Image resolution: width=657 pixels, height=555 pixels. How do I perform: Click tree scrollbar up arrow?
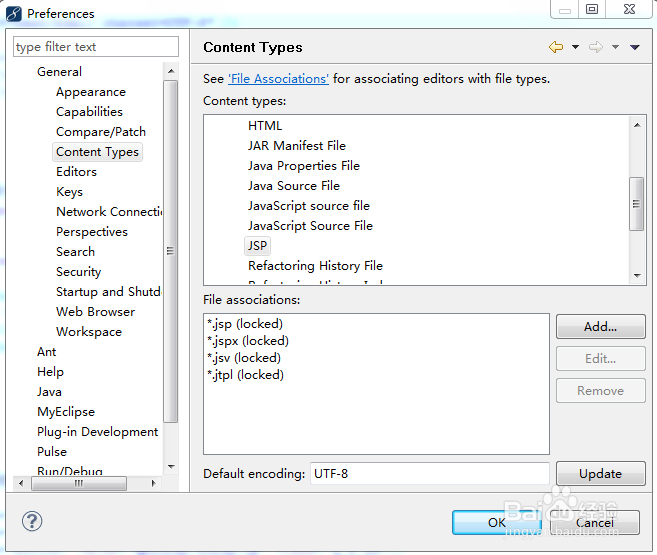pos(171,71)
